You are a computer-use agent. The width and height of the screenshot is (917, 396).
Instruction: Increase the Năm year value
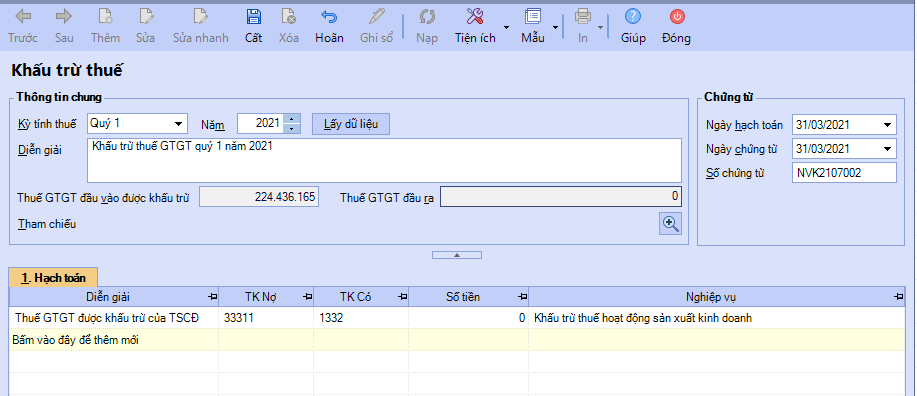[291, 119]
